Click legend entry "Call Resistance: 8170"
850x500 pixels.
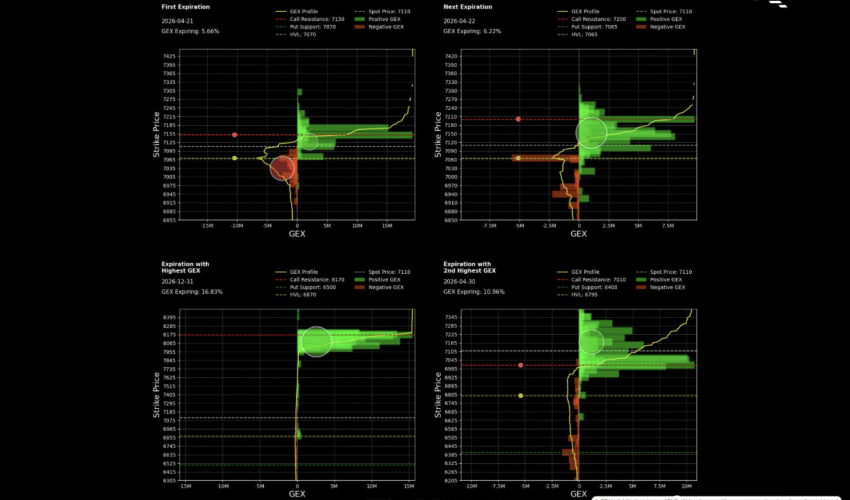[310, 280]
